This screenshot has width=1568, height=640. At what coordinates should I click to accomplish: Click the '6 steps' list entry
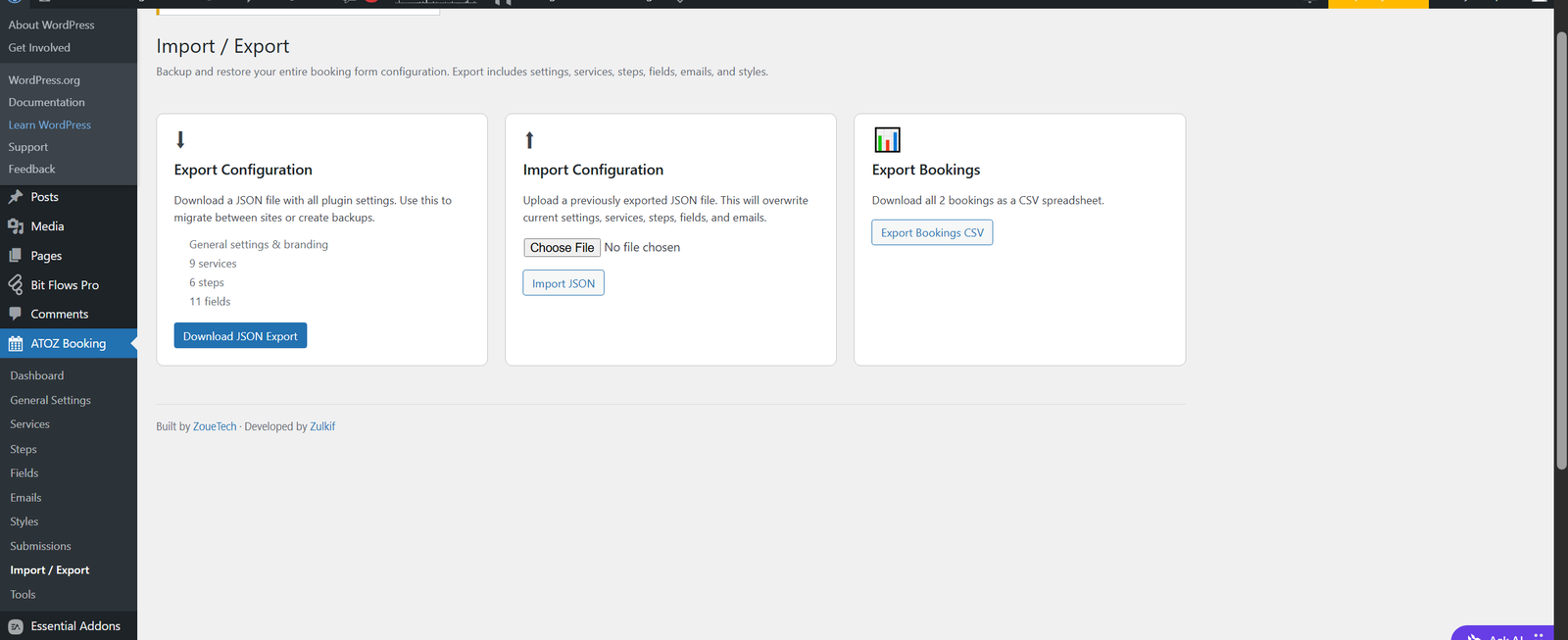pyautogui.click(x=207, y=282)
